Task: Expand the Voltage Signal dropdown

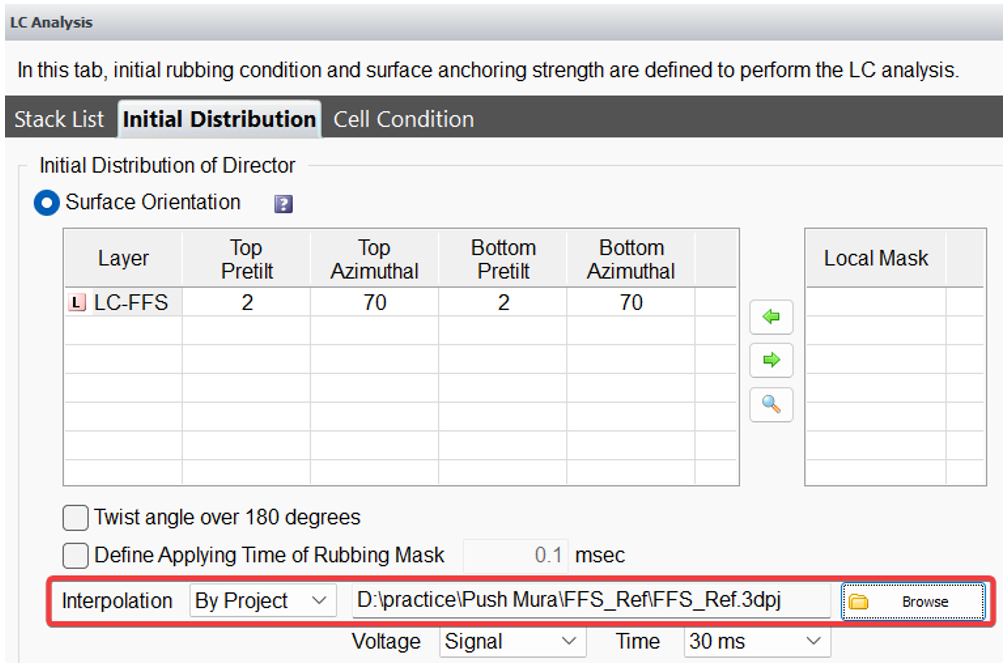Action: [x=512, y=641]
